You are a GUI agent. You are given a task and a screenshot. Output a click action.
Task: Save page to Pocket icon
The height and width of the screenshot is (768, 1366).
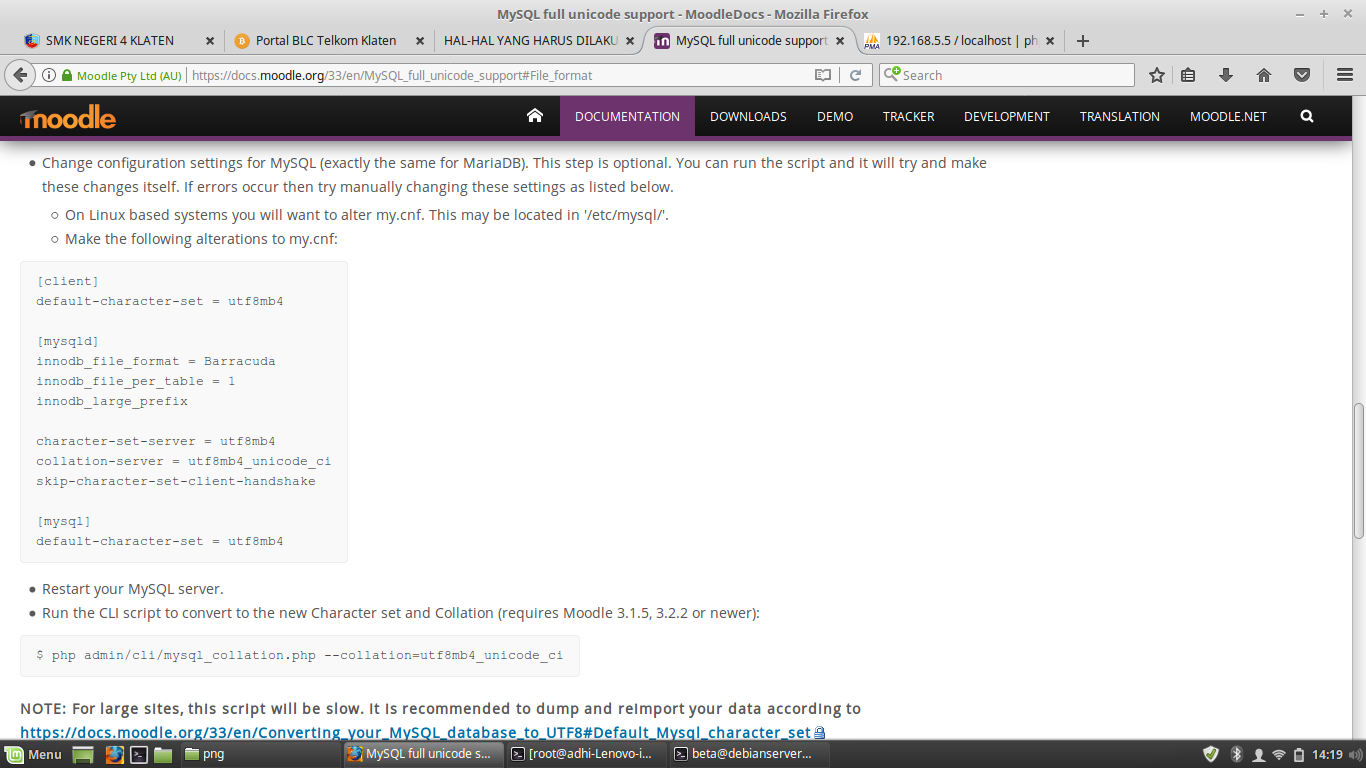pos(1302,75)
